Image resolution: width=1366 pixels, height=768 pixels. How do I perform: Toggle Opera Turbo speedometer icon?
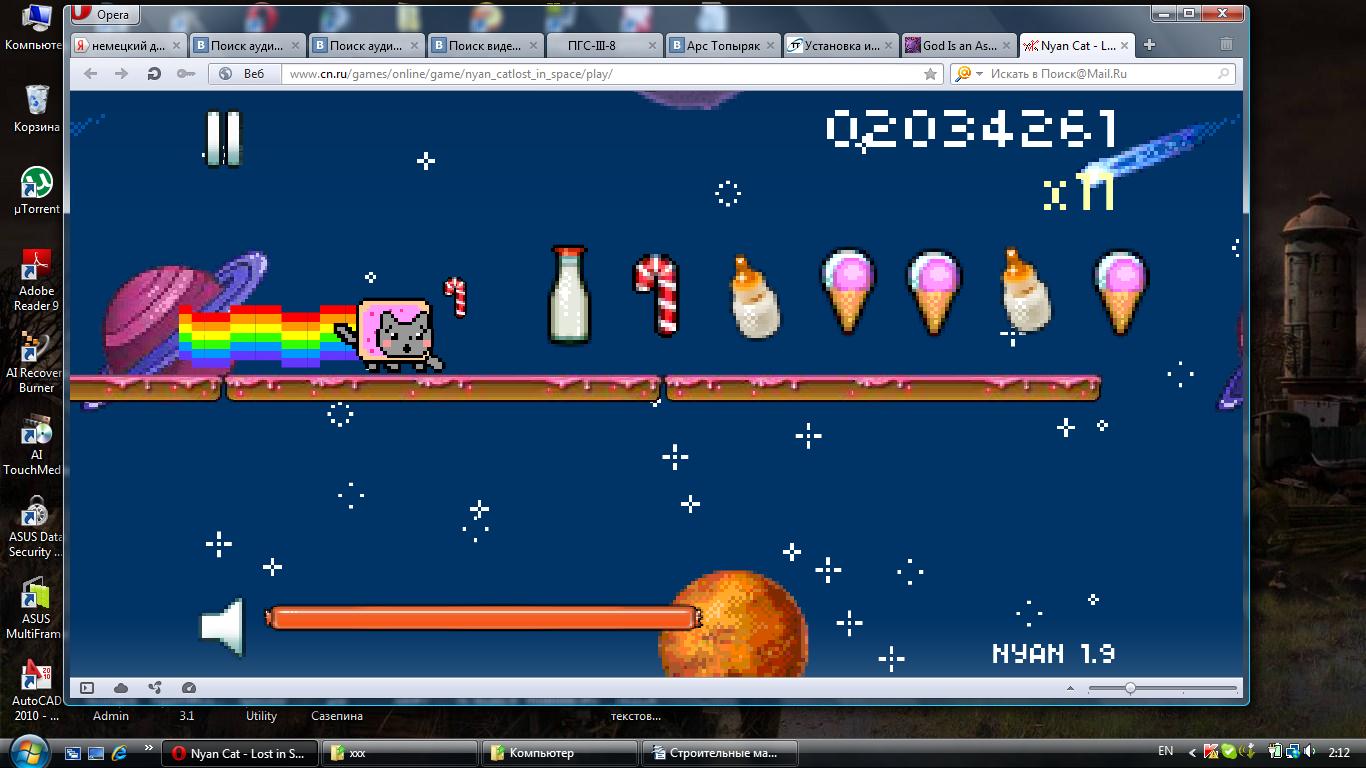pos(189,688)
